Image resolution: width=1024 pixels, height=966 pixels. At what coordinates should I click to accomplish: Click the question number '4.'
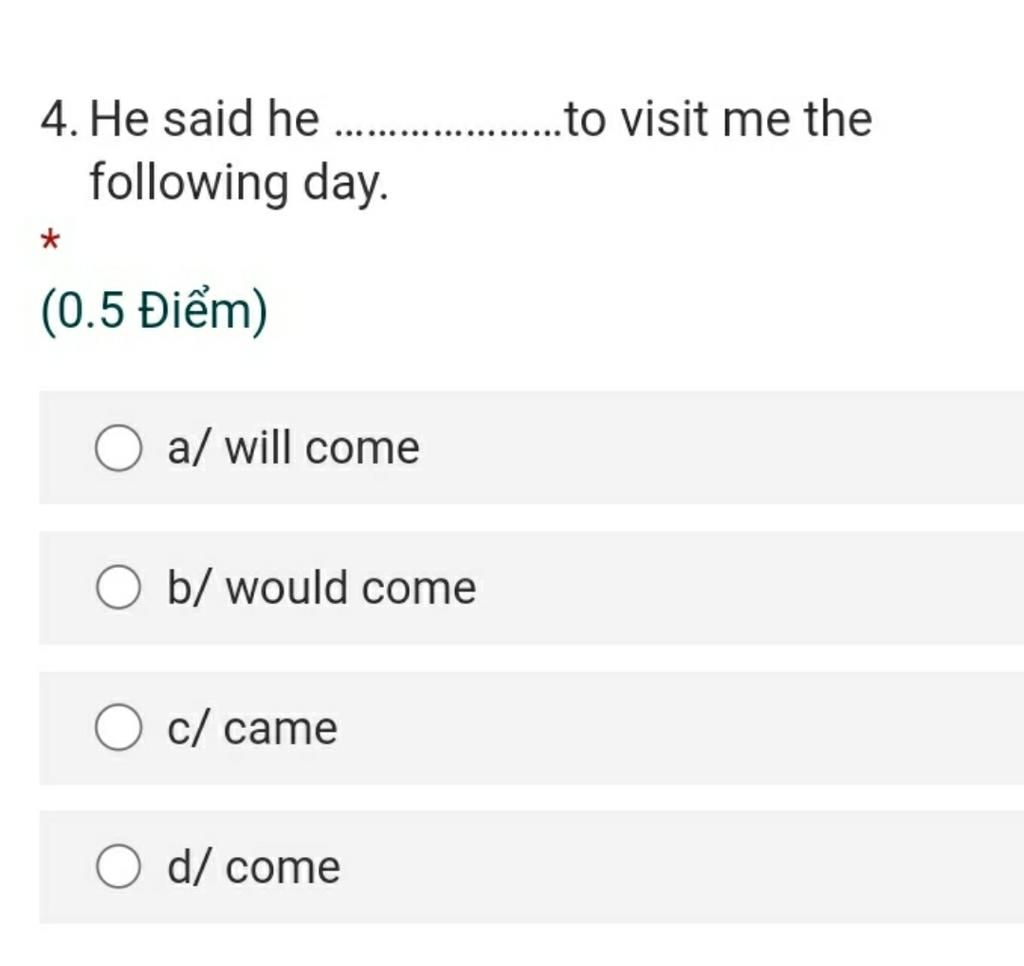pos(60,120)
